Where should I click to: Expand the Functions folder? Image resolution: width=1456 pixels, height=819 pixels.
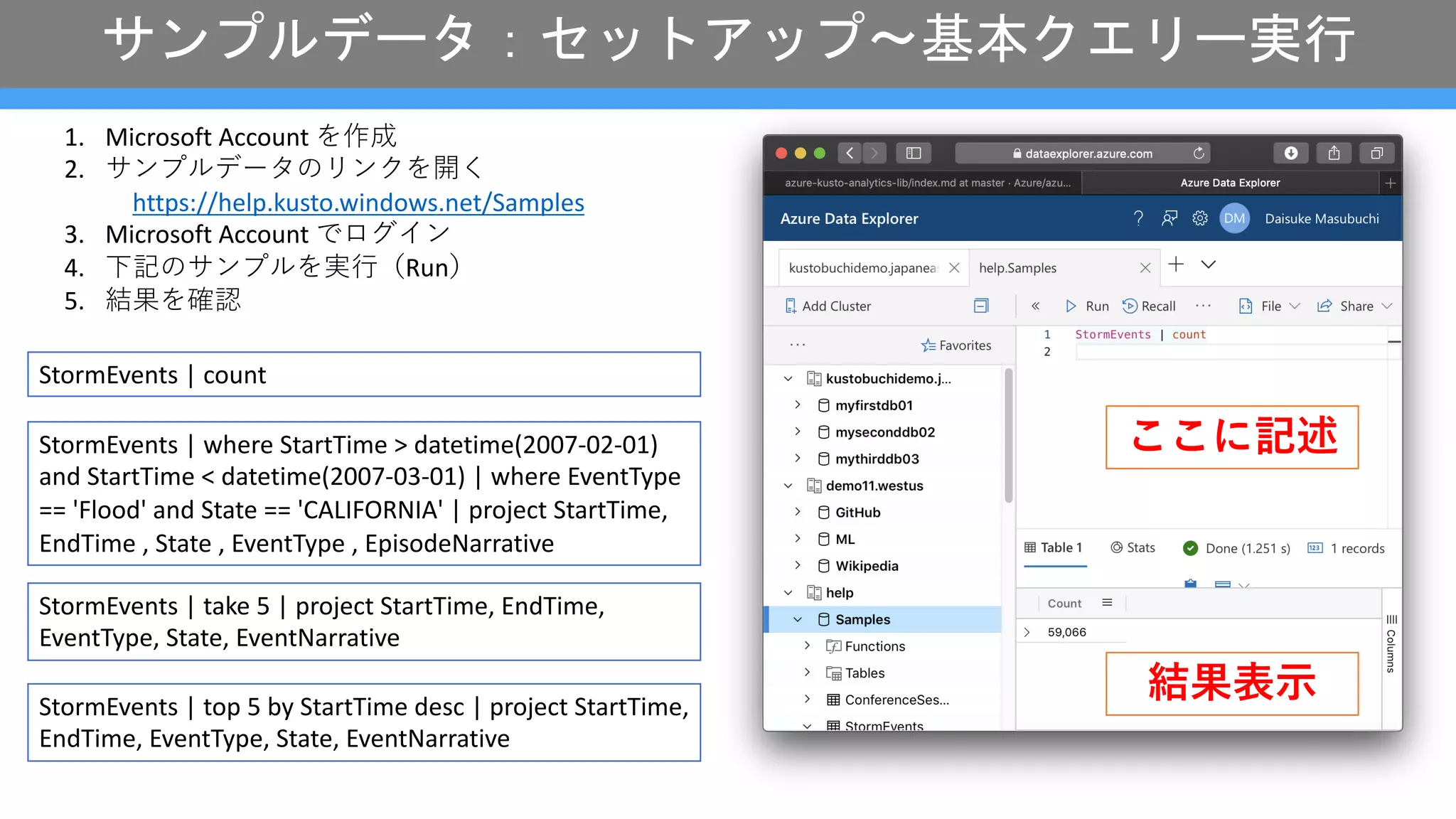click(x=807, y=646)
